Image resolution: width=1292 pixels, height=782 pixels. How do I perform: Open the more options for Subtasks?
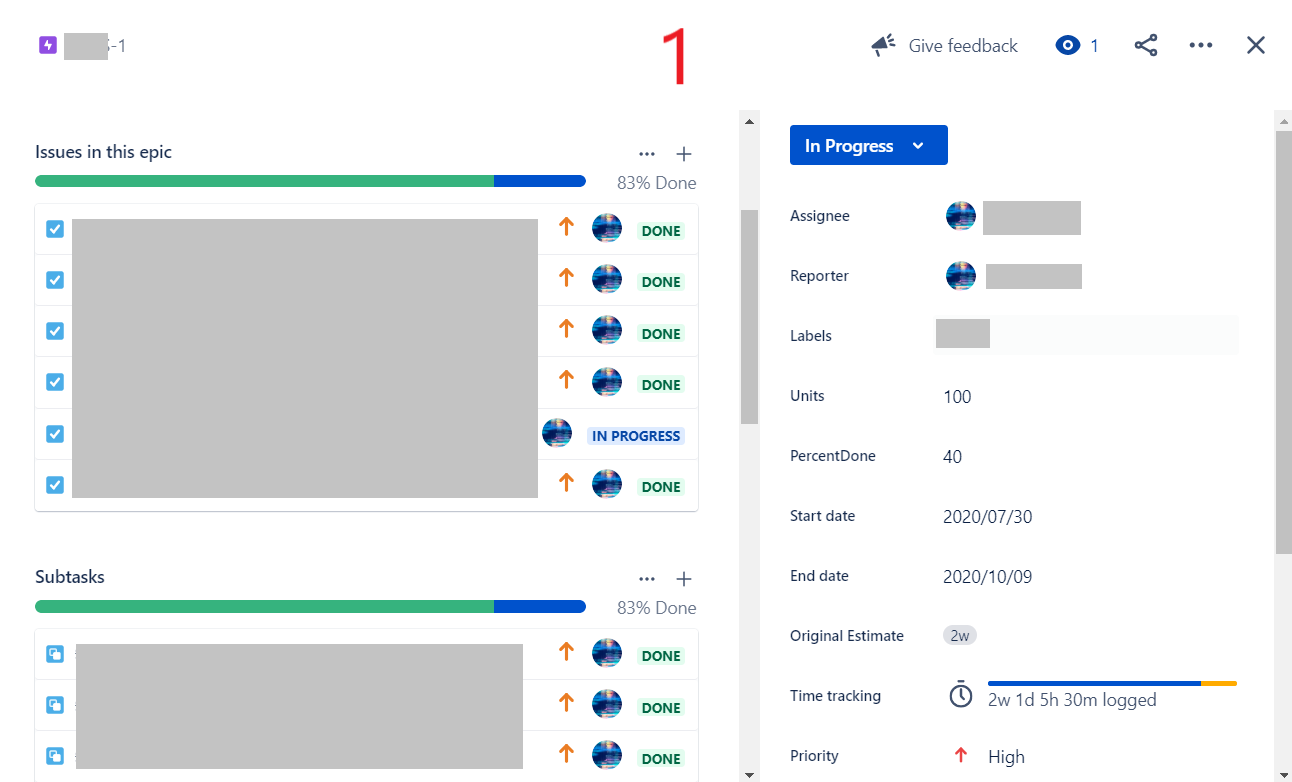[647, 579]
